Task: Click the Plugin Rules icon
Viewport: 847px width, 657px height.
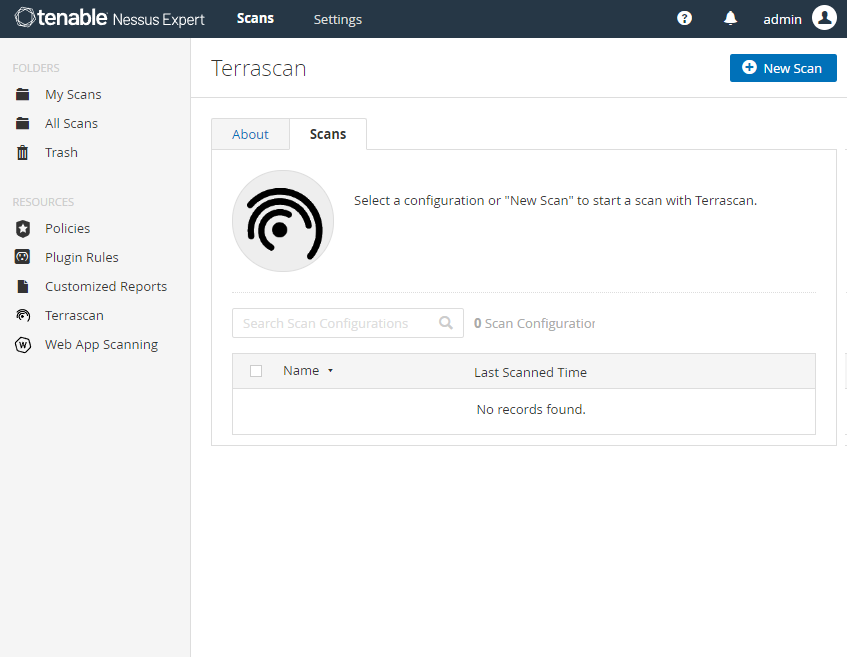Action: point(23,258)
